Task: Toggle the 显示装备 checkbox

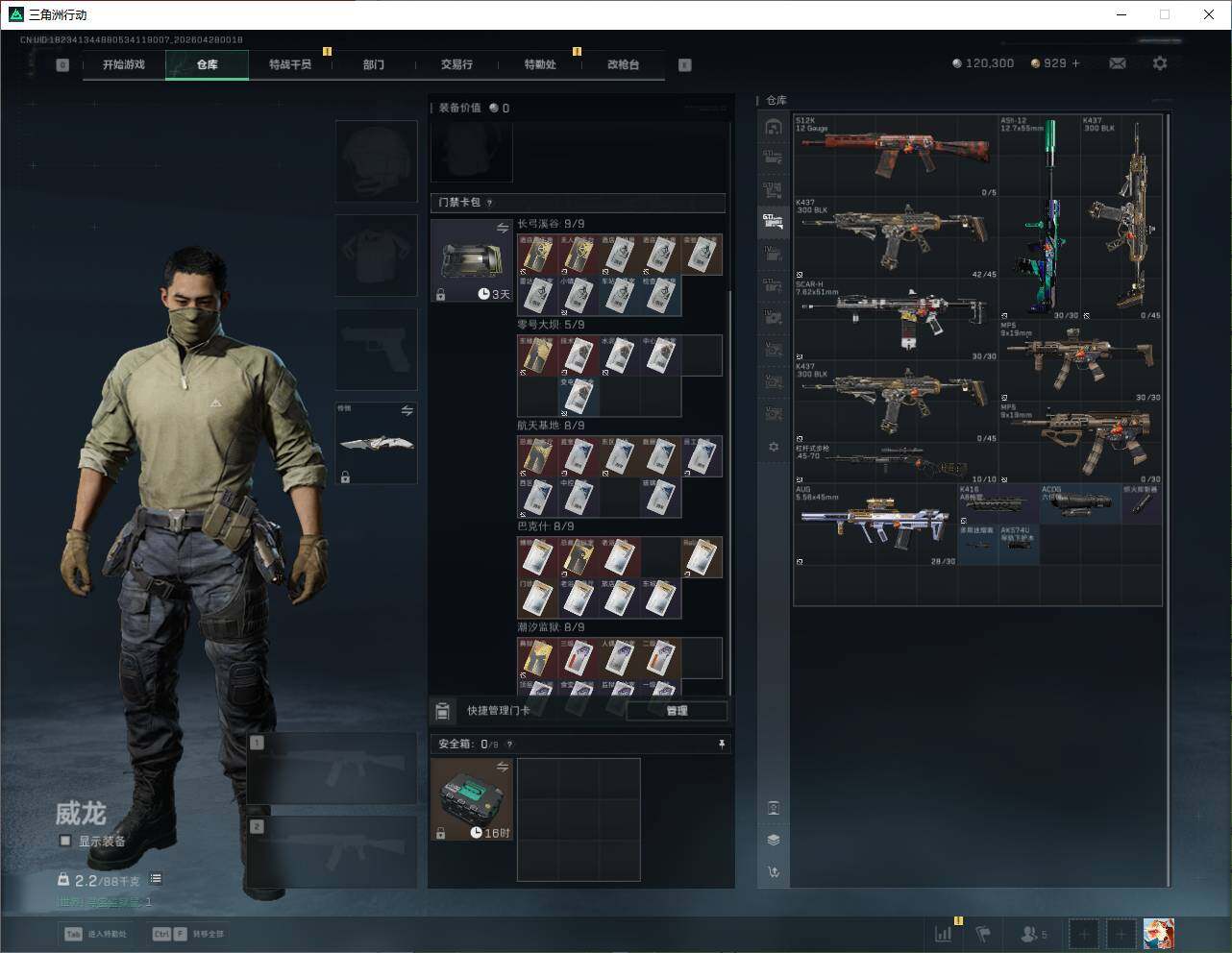Action: (x=65, y=841)
